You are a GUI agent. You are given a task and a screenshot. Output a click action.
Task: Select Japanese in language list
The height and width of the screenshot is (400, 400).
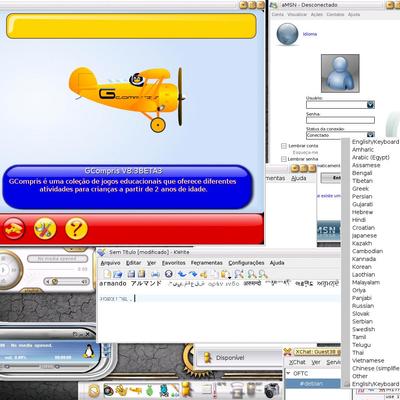[x=364, y=235]
